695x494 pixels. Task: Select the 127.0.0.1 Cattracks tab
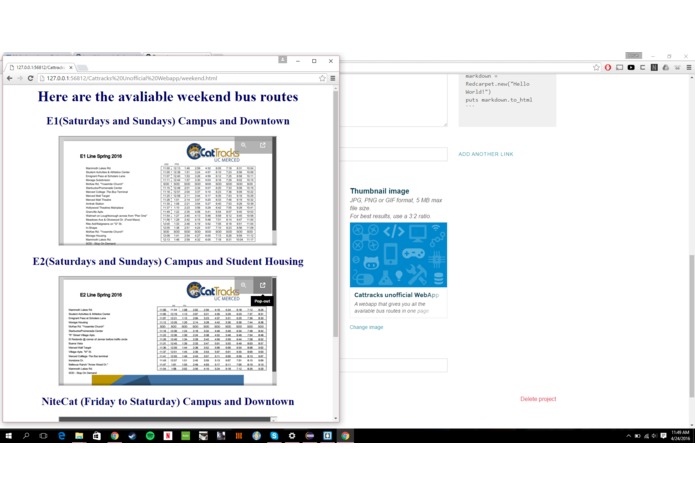40,67
